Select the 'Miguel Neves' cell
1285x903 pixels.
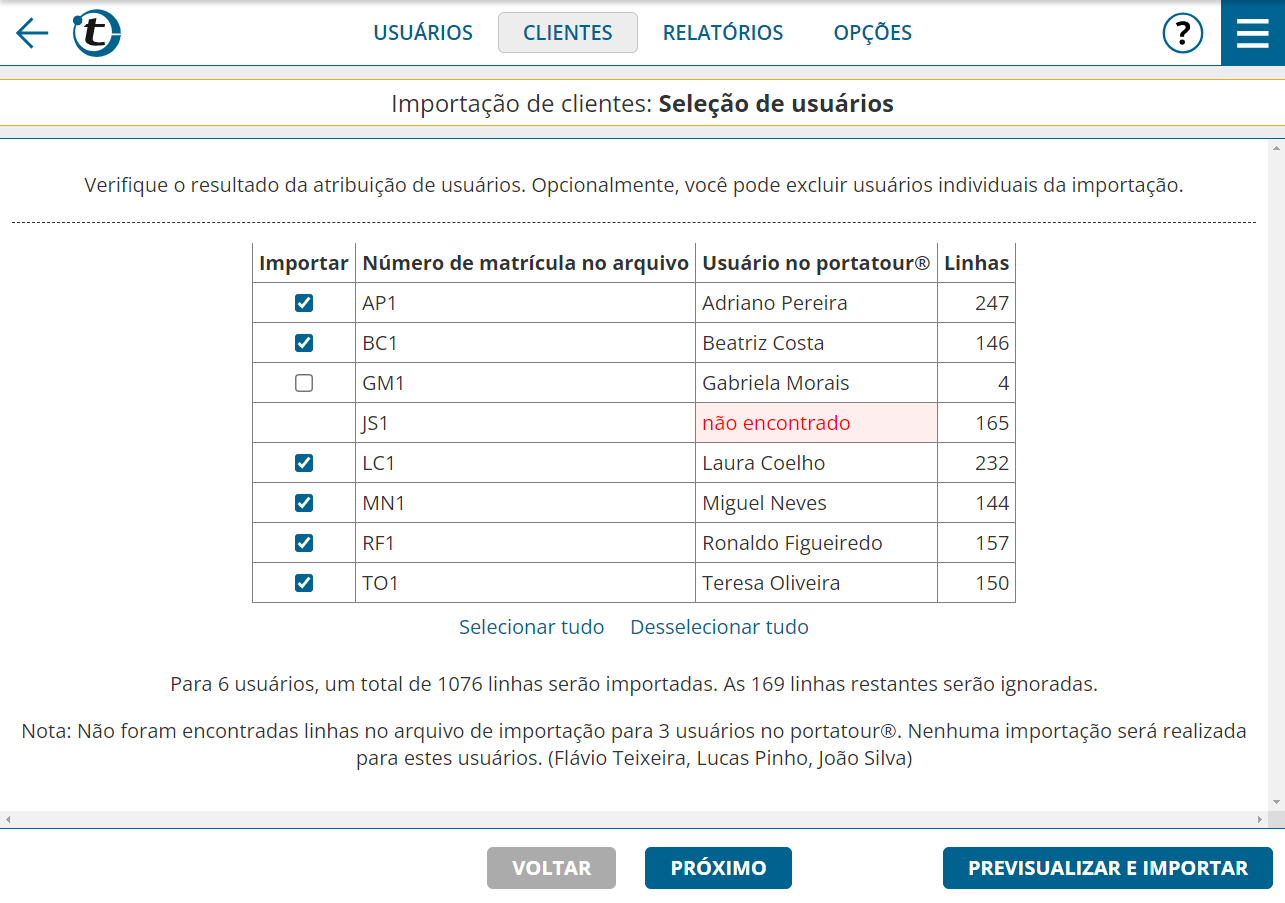point(816,503)
